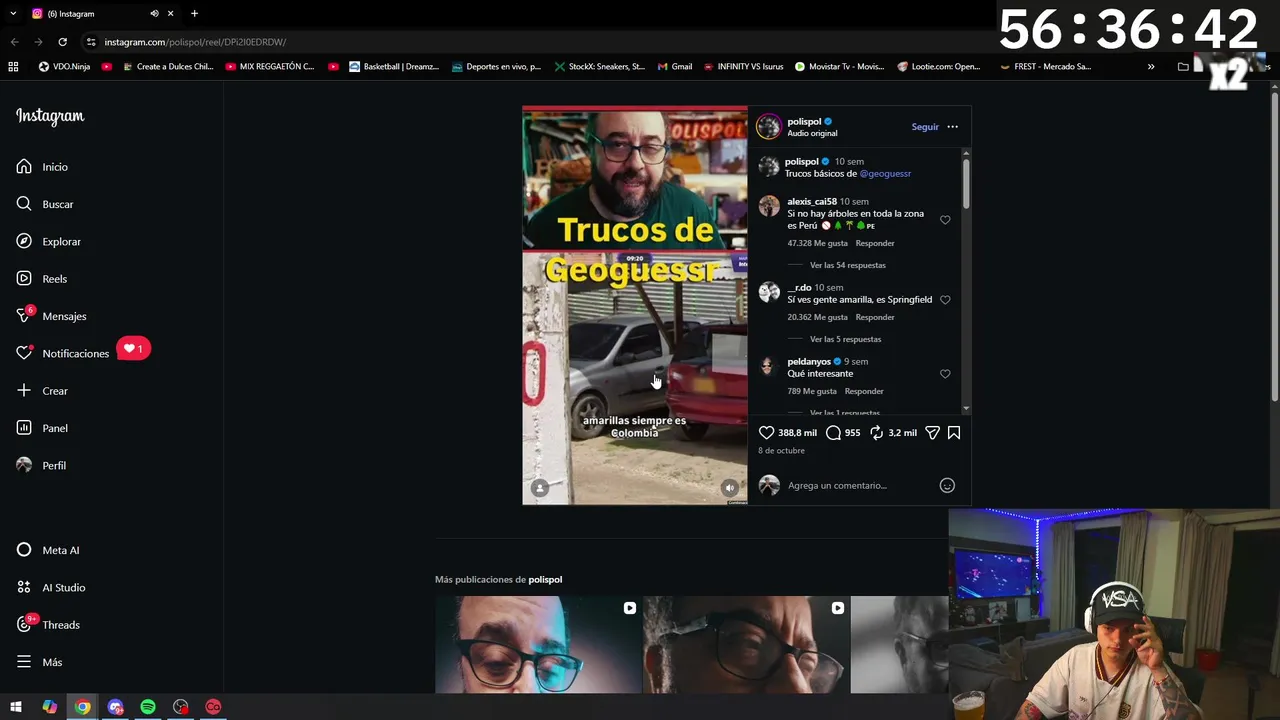This screenshot has height=720, width=1280.
Task: Open Spotify from taskbar
Action: [x=148, y=707]
